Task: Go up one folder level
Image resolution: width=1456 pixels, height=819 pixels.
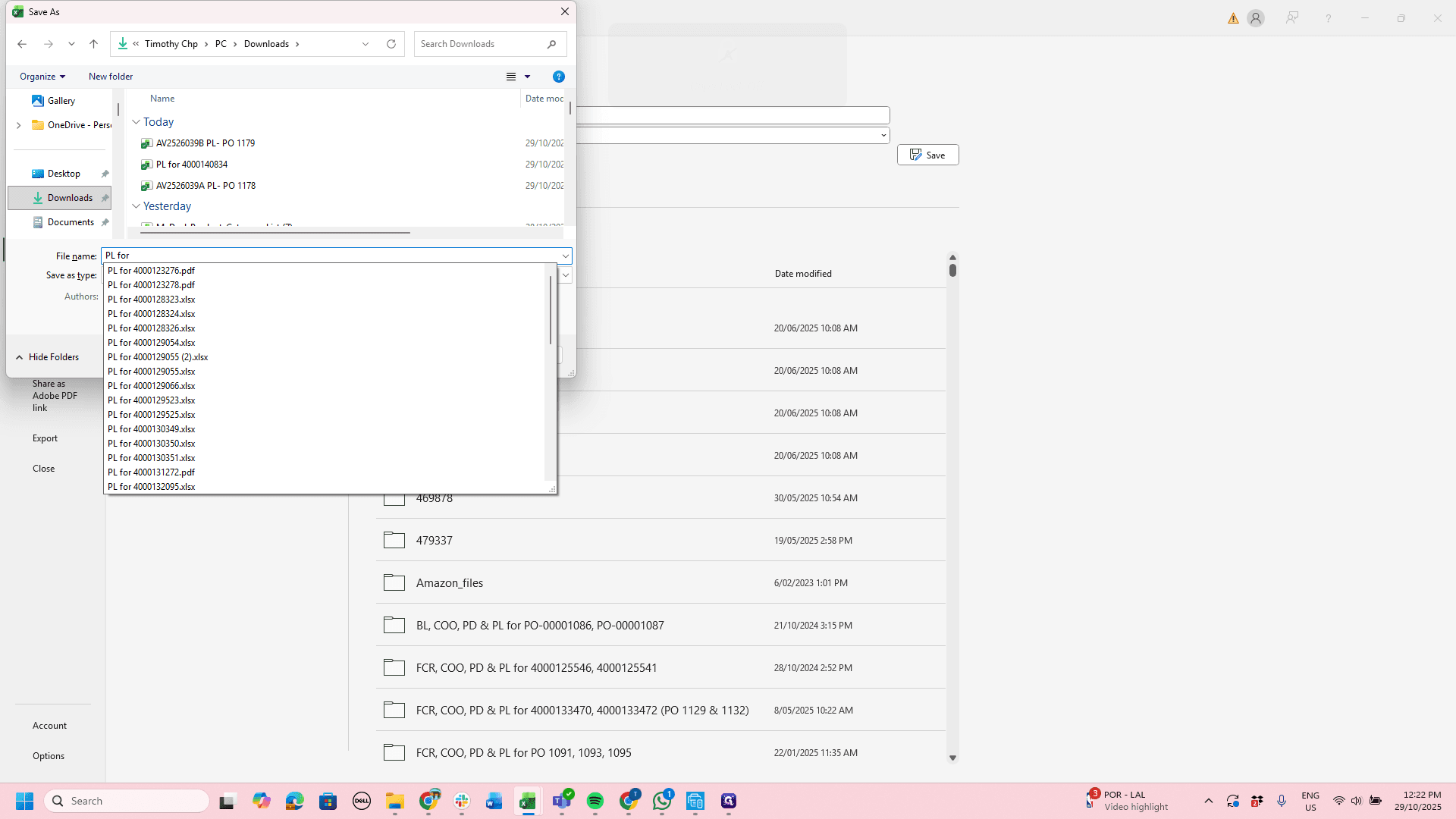Action: [x=94, y=44]
